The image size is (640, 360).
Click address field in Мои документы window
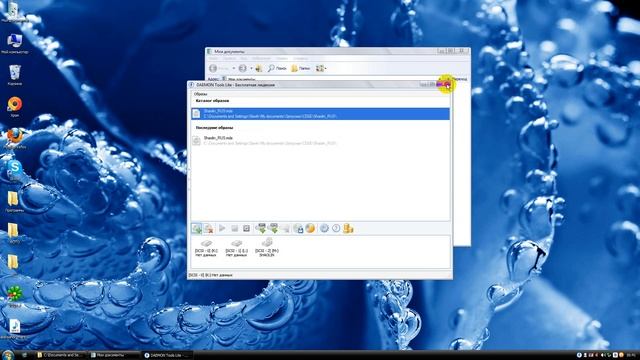[331, 79]
